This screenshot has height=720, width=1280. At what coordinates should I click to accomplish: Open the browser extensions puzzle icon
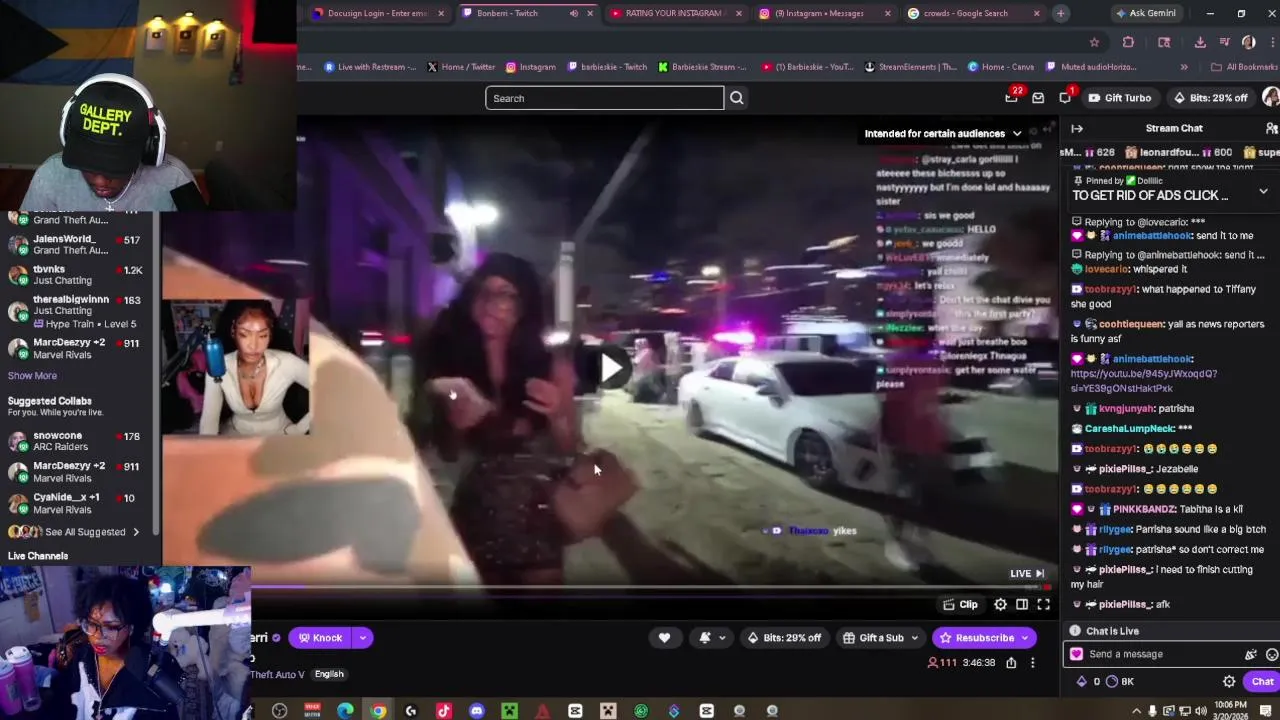tap(1128, 42)
